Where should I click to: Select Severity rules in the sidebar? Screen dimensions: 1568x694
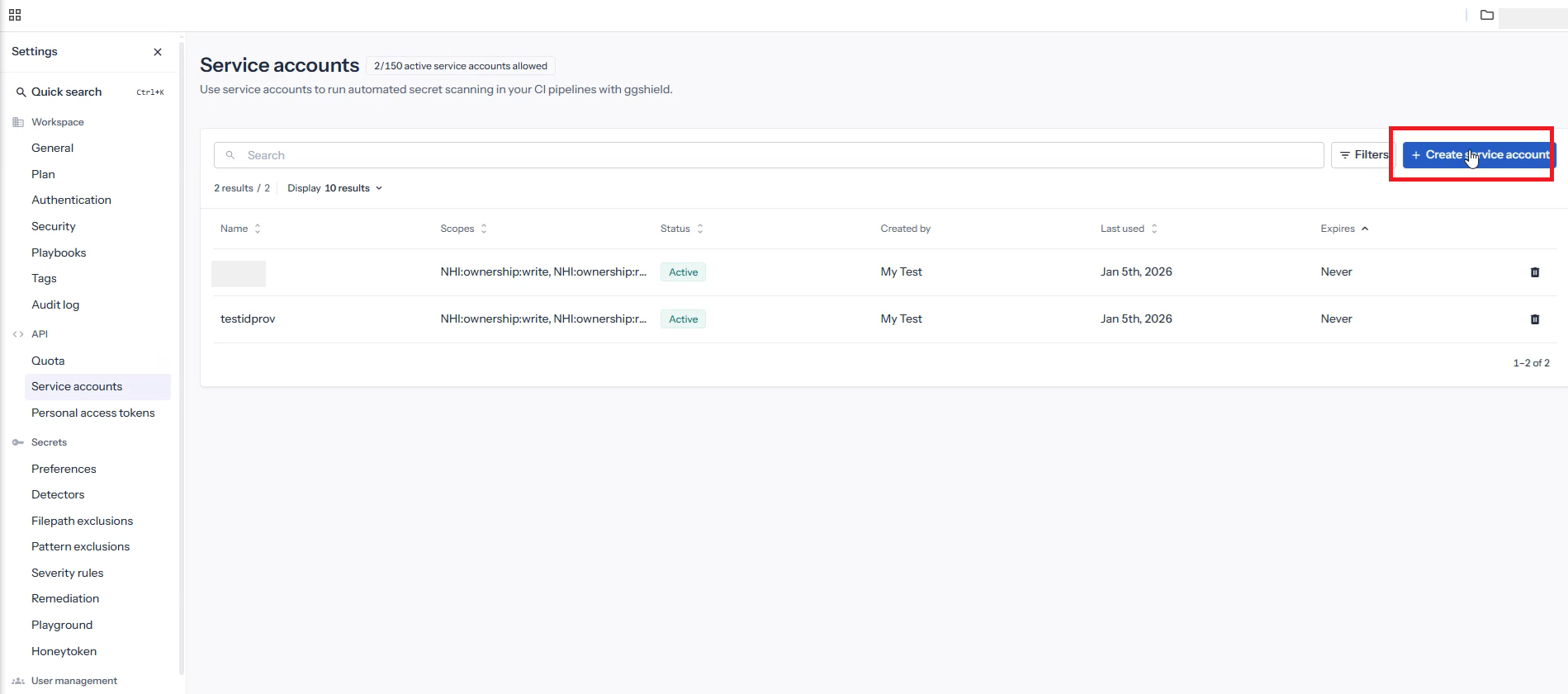coord(68,573)
